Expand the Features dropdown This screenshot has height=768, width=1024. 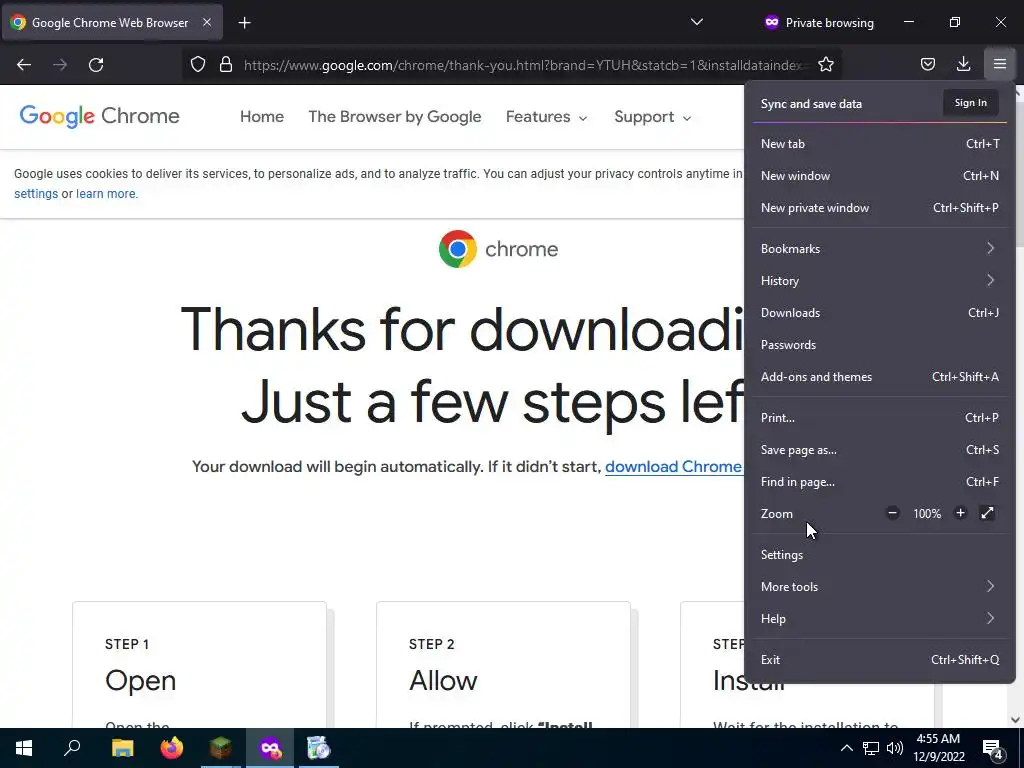pyautogui.click(x=547, y=117)
